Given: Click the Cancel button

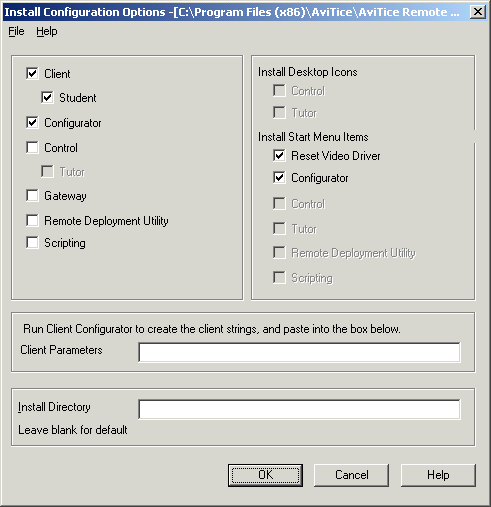Looking at the screenshot, I should [x=351, y=475].
